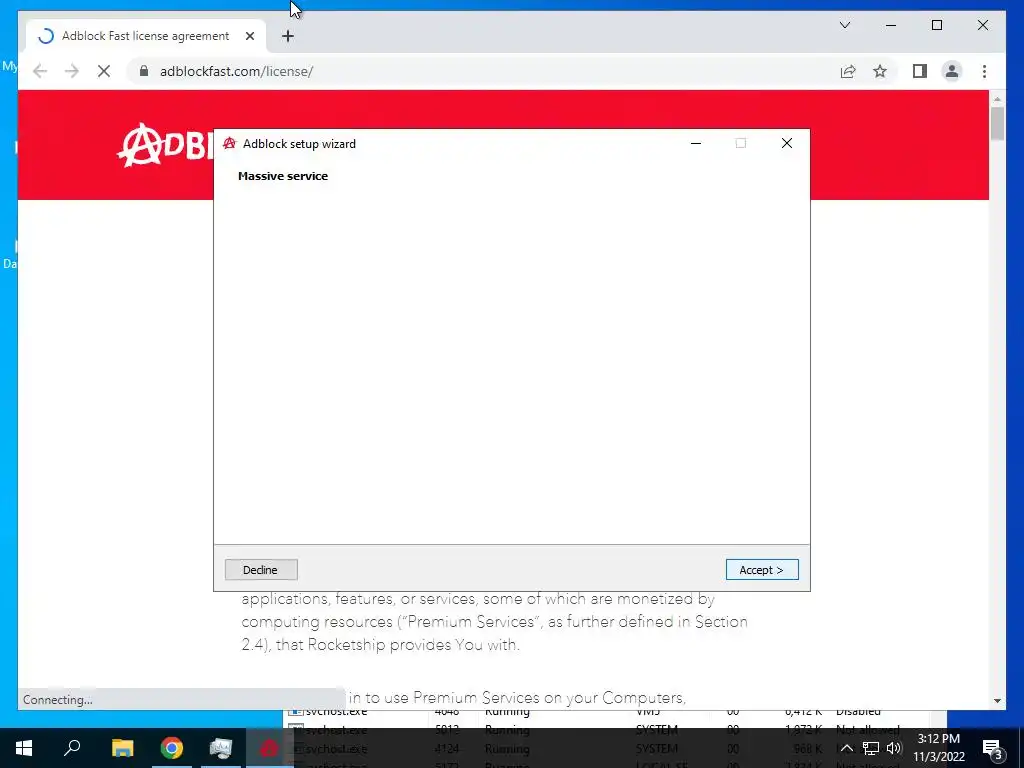Open the notification center icon
1024x768 pixels.
click(x=992, y=748)
